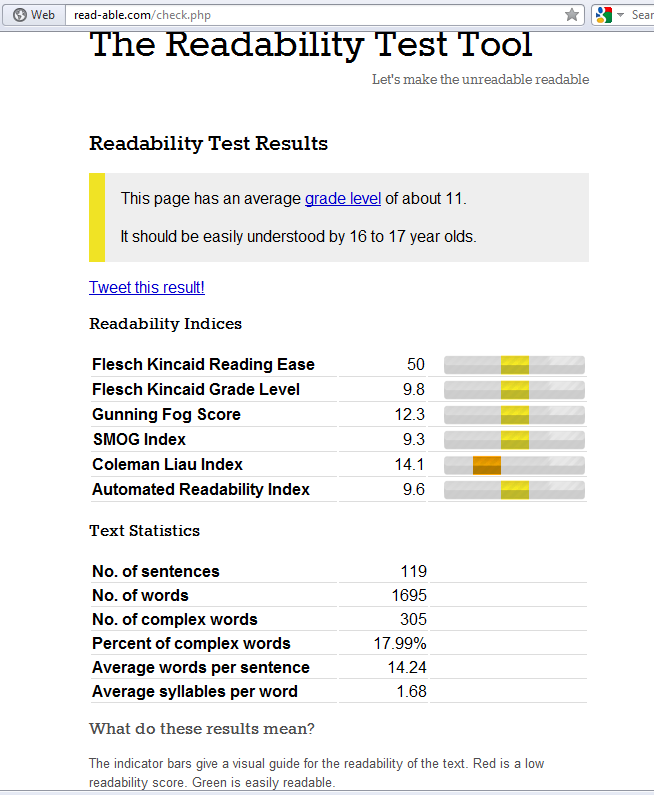Click the Flesch Kincaid Grade Level indicator bar
Screen dimensions: 654x795
coord(514,390)
